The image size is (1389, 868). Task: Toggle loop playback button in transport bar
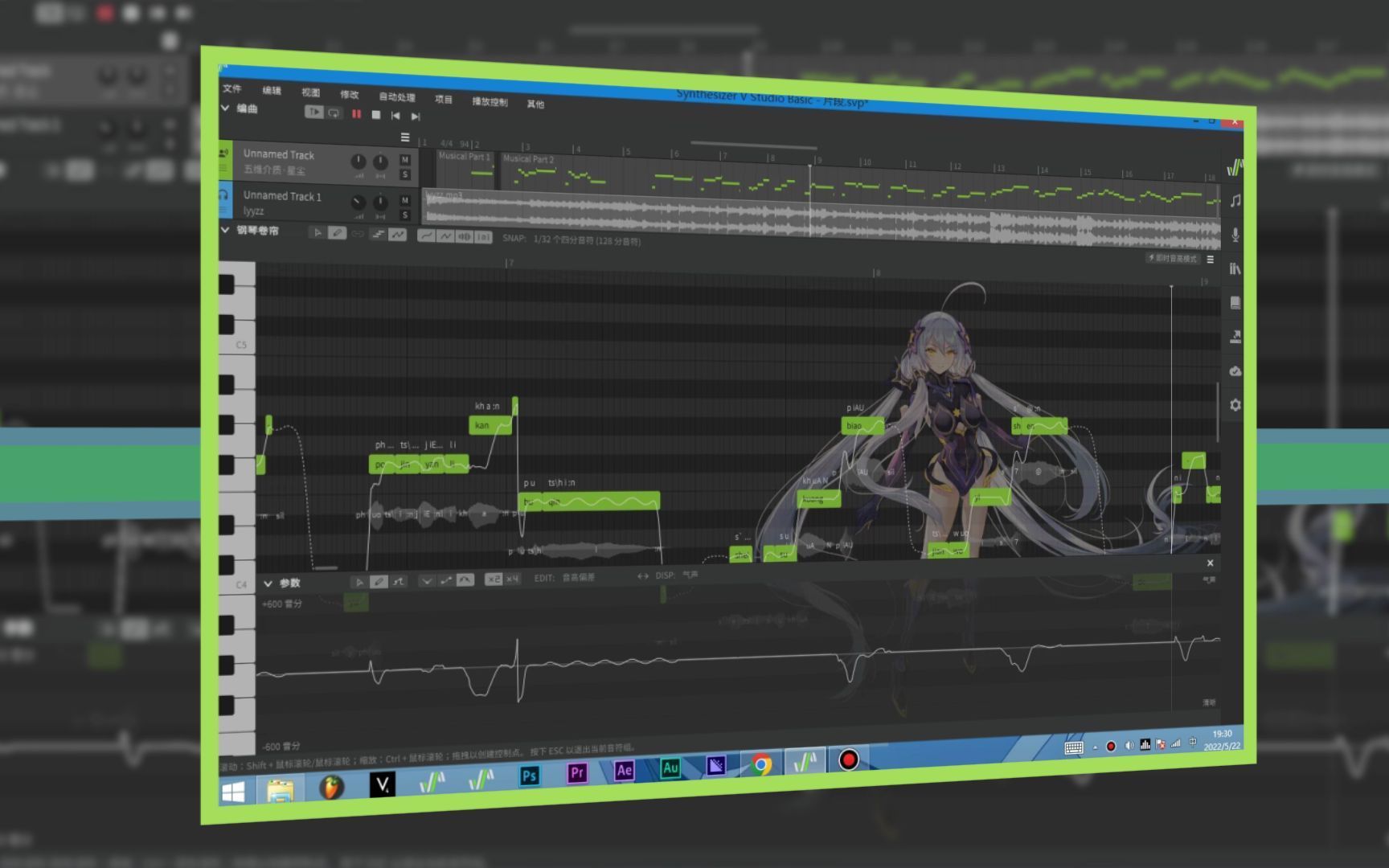tap(334, 113)
